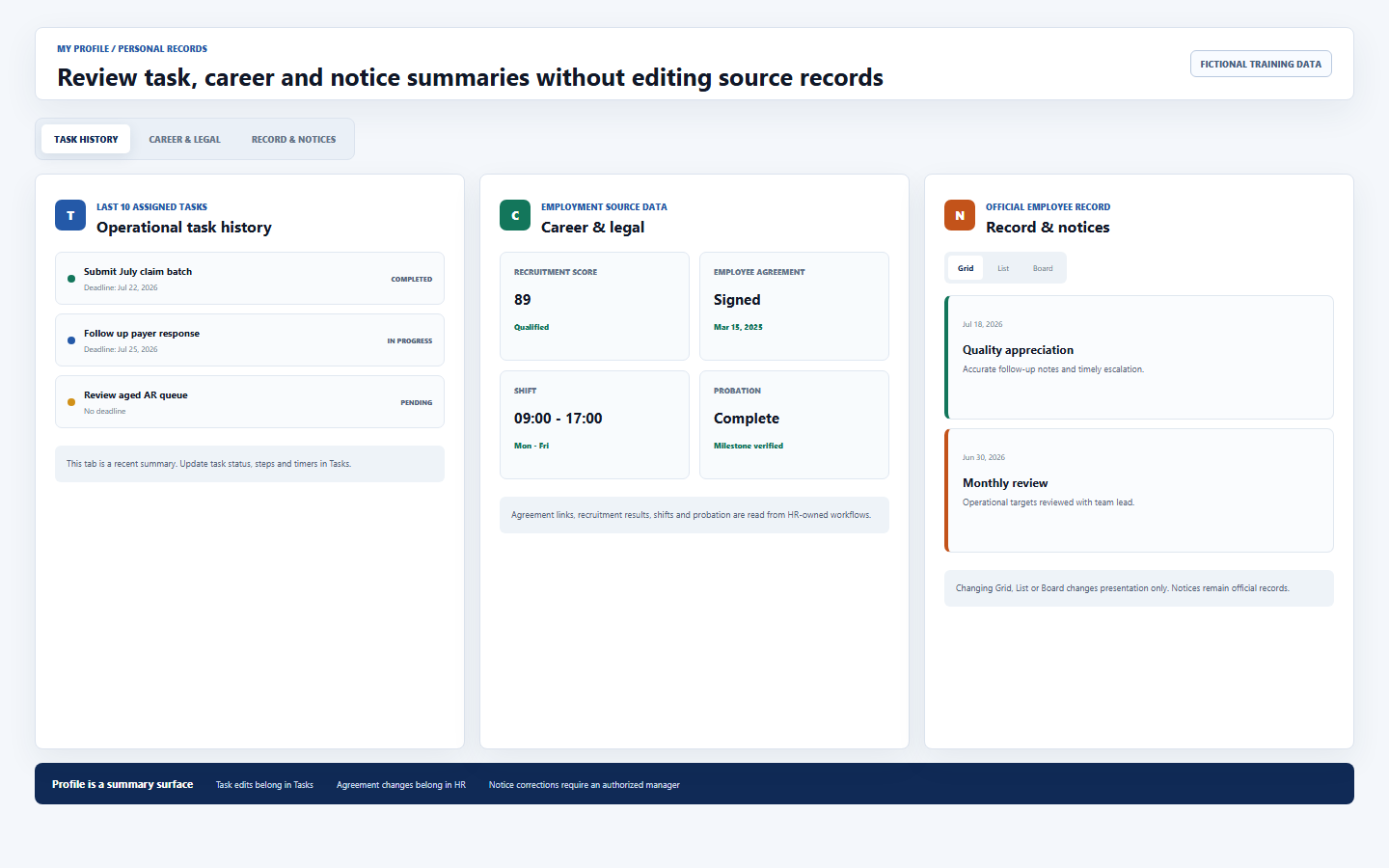Click the 'This tab is a recent summary' note
1389x868 pixels.
tap(250, 464)
